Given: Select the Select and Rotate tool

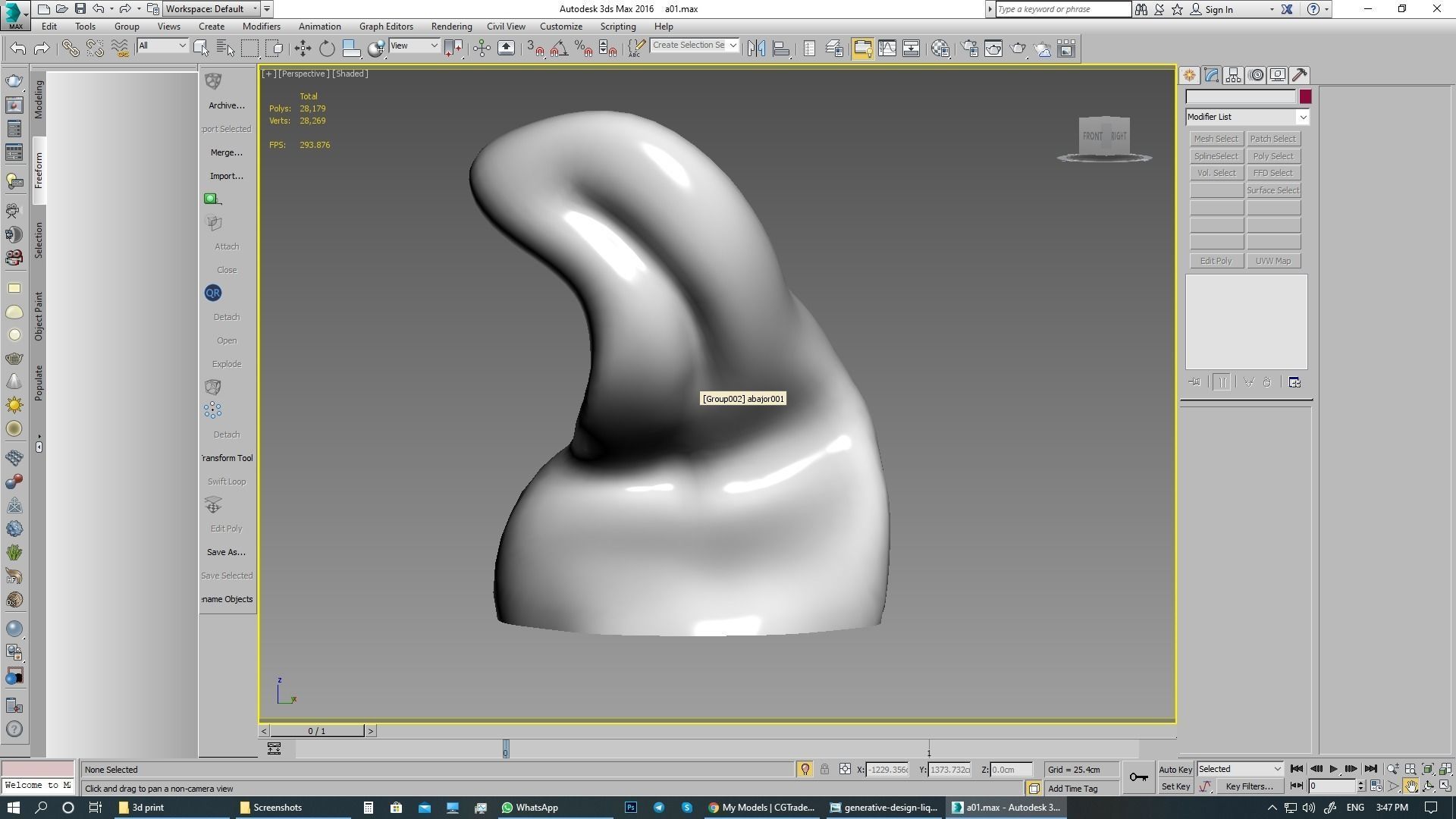Looking at the screenshot, I should pos(327,49).
